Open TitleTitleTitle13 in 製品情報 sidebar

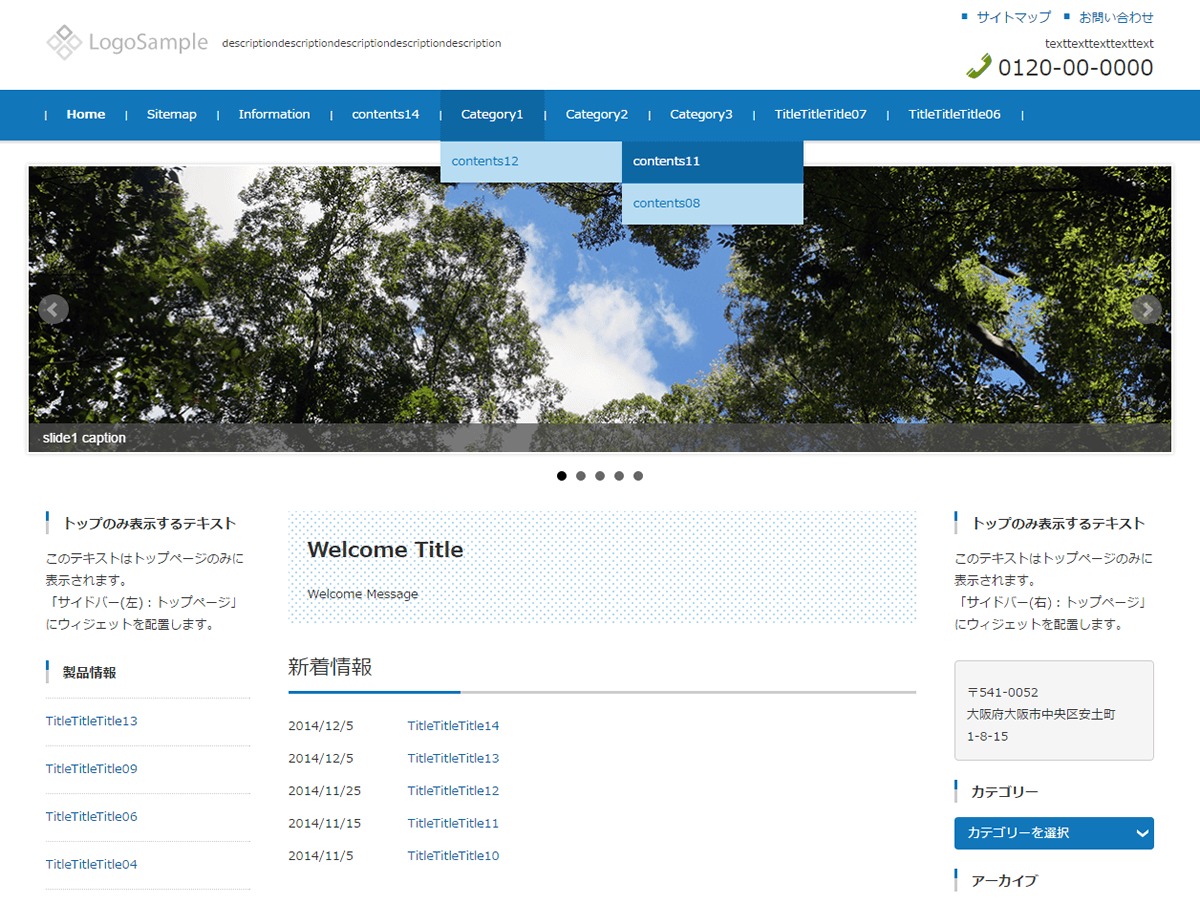92,721
